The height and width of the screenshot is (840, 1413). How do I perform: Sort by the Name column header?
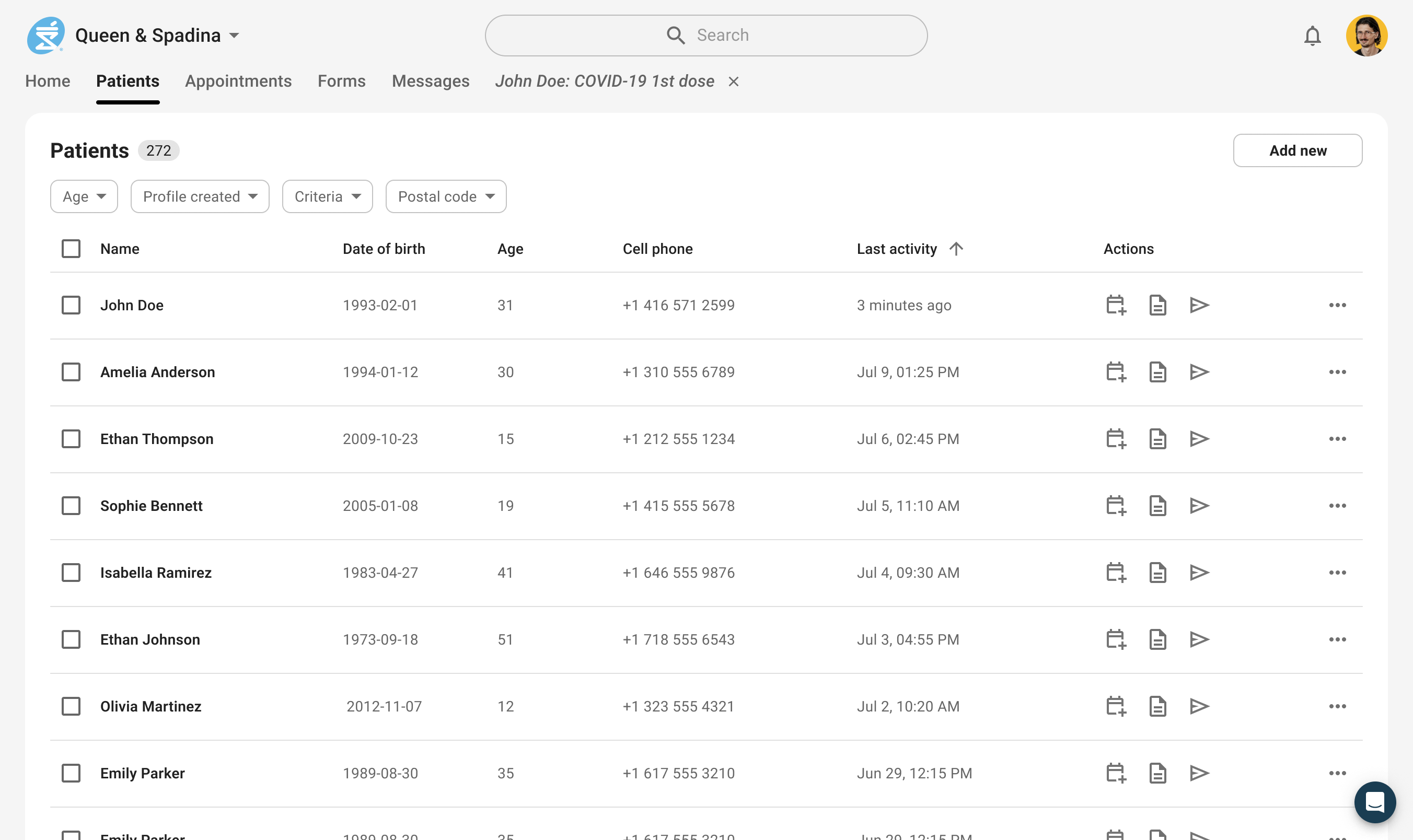[120, 249]
